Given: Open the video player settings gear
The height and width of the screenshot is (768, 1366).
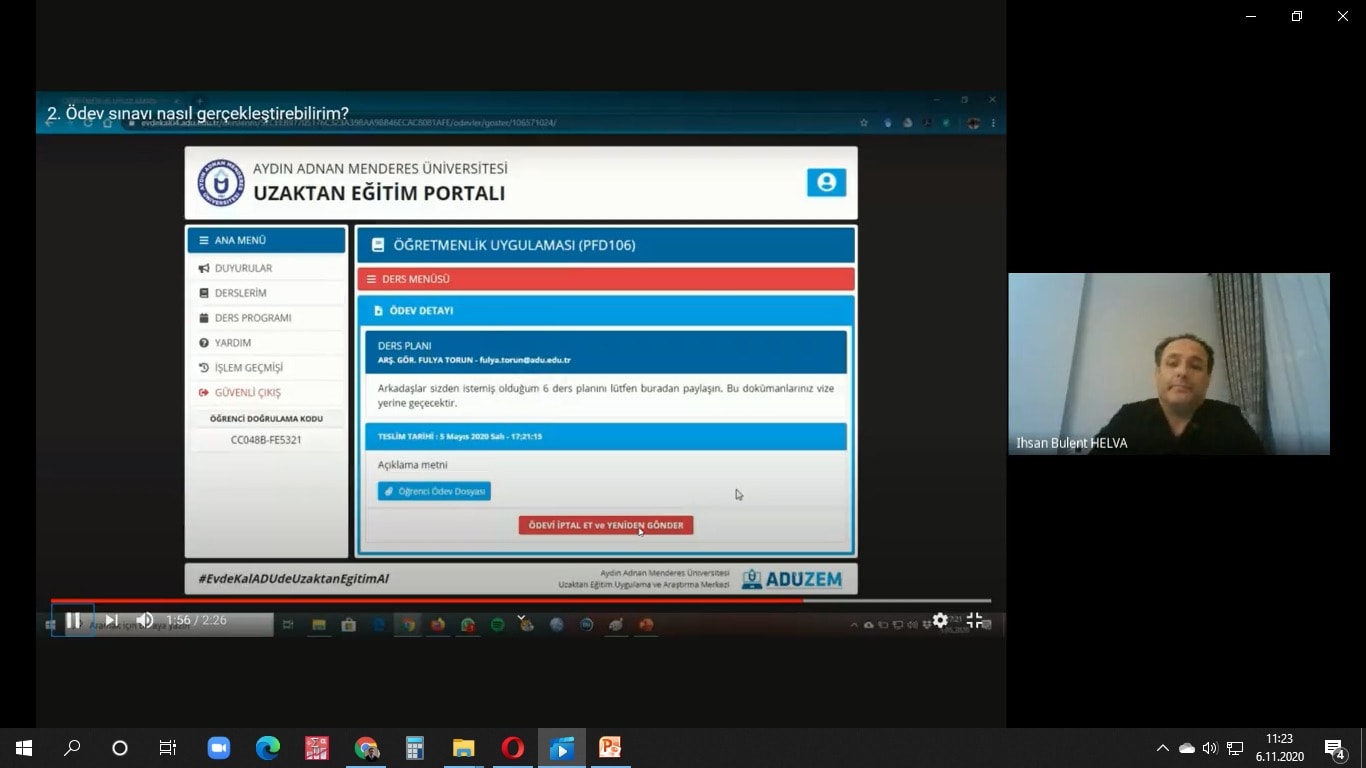Looking at the screenshot, I should pos(940,620).
